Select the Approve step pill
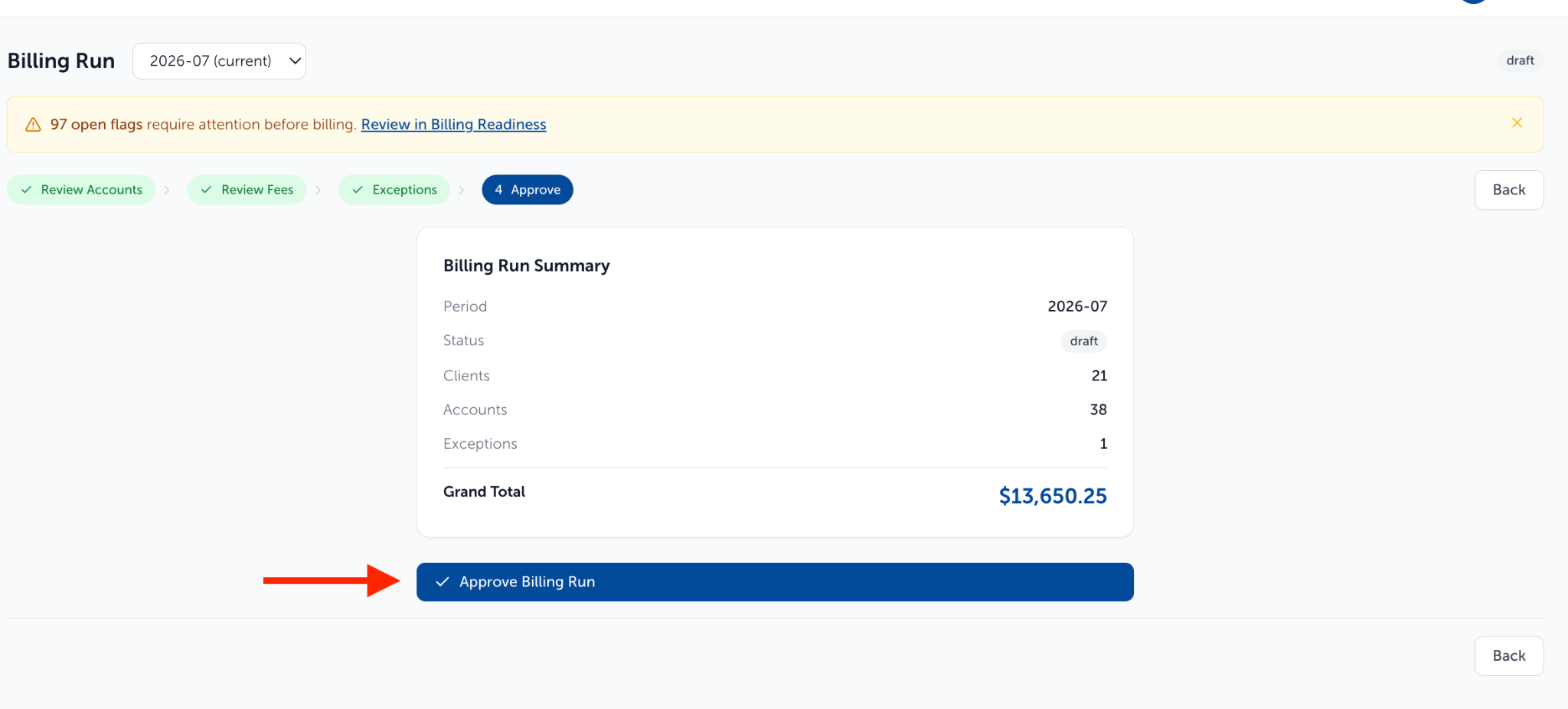Image resolution: width=1568 pixels, height=709 pixels. pyautogui.click(x=528, y=190)
